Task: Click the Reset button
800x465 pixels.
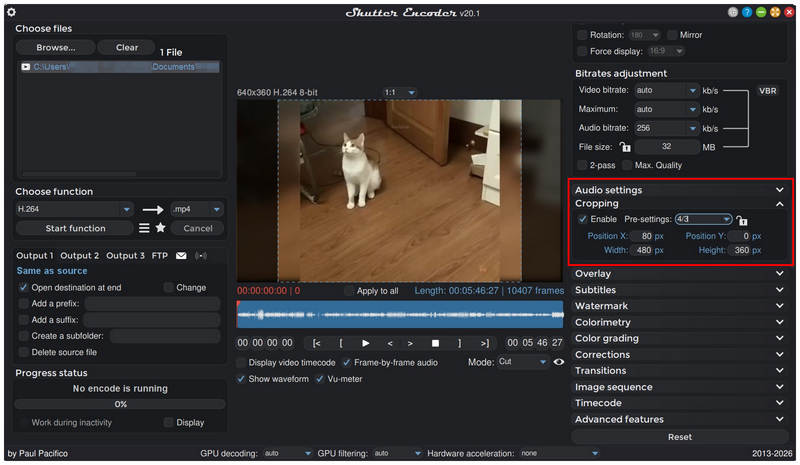Action: [680, 437]
